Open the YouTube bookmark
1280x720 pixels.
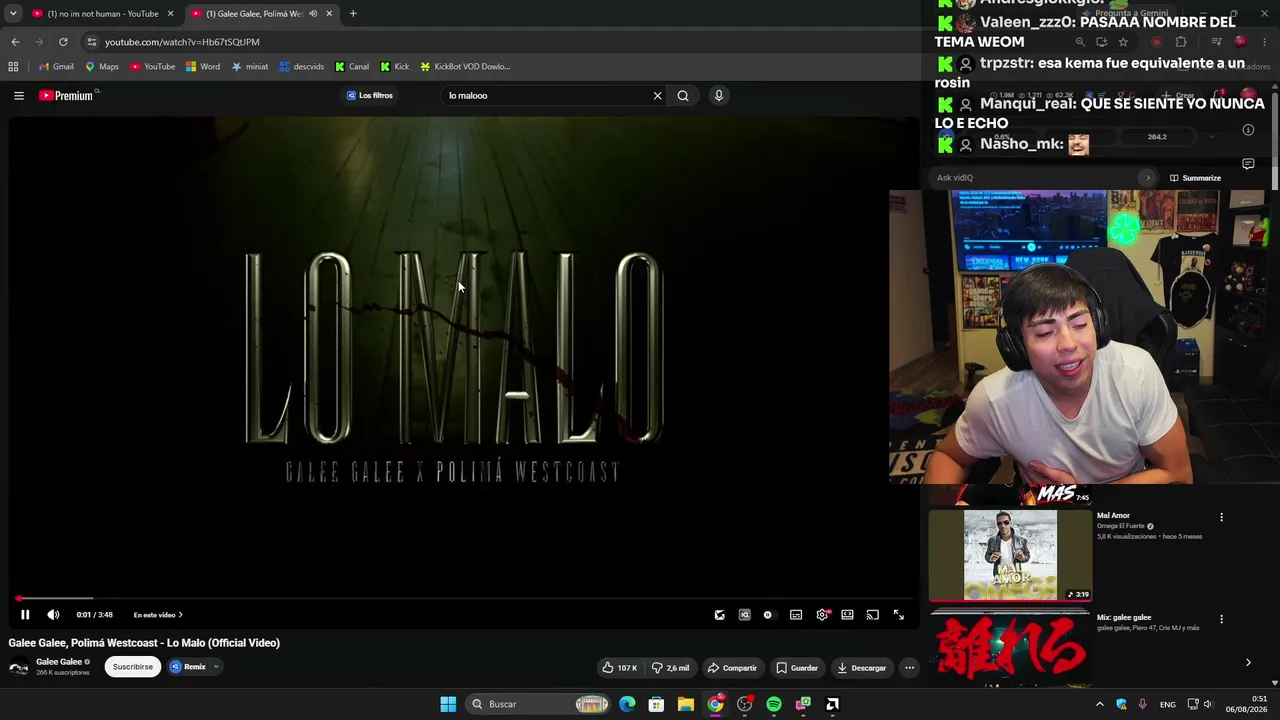pos(152,67)
